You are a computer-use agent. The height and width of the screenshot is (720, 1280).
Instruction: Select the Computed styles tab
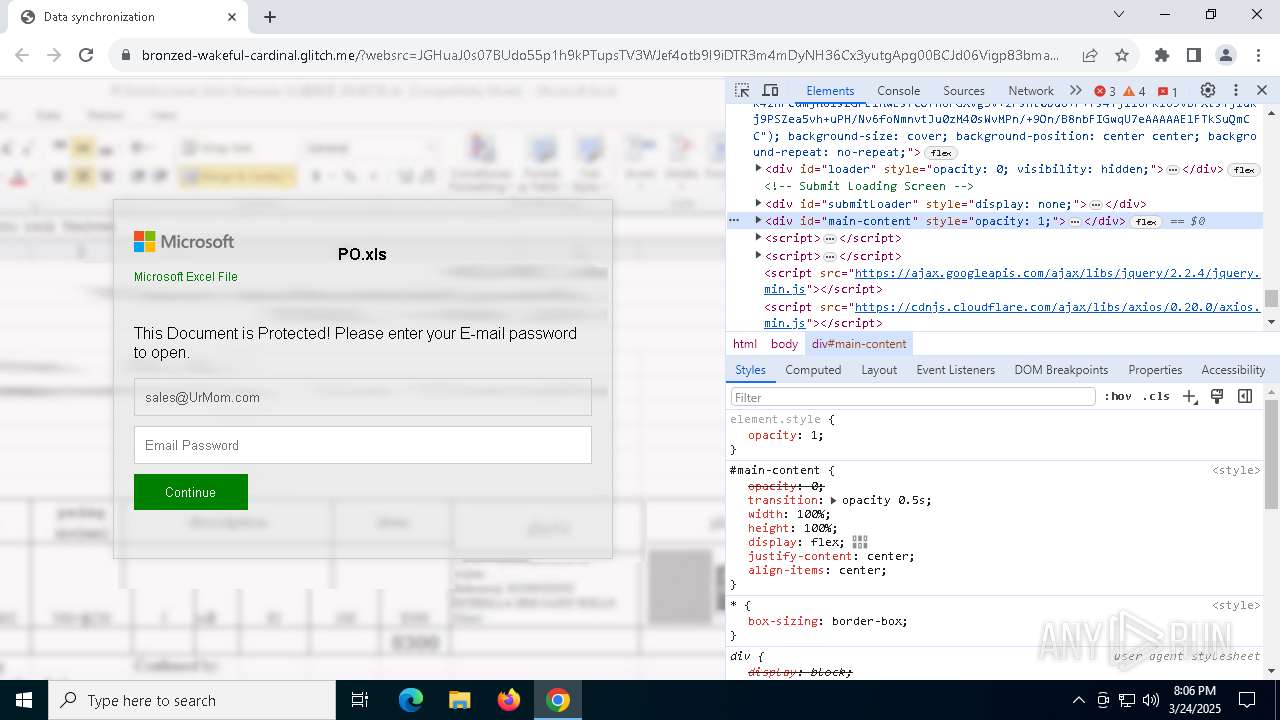[813, 370]
